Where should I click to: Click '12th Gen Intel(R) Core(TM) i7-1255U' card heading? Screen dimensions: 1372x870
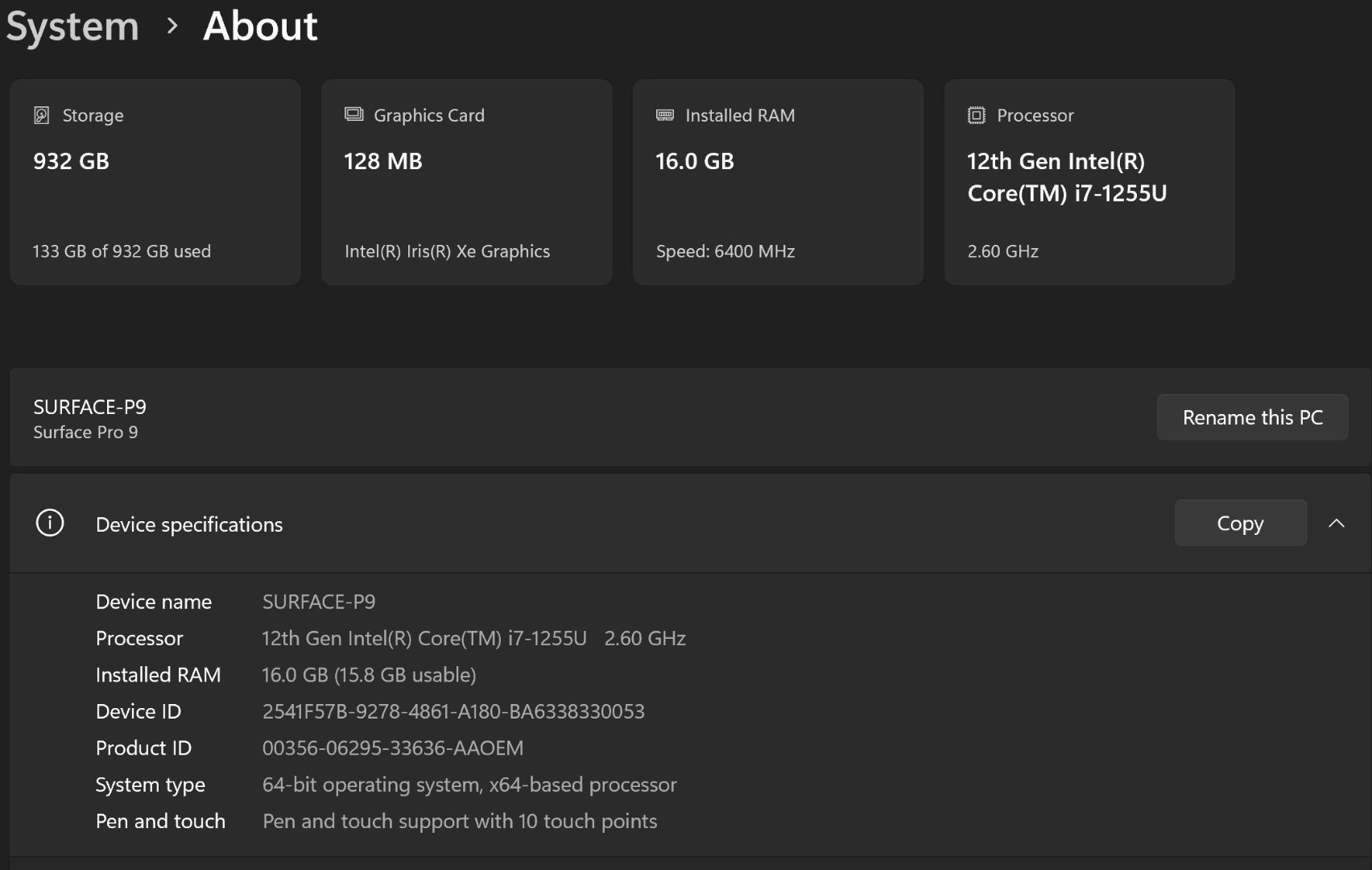tap(1067, 177)
